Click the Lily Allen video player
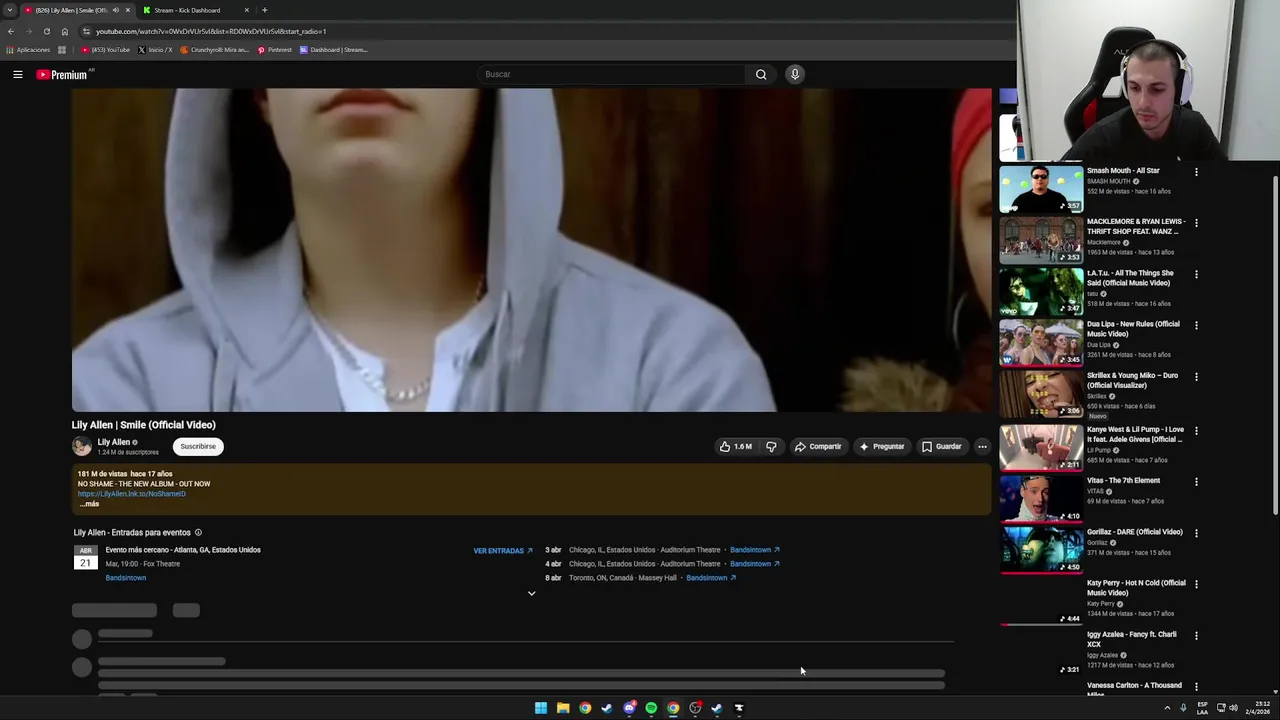This screenshot has width=1280, height=720. pos(531,250)
